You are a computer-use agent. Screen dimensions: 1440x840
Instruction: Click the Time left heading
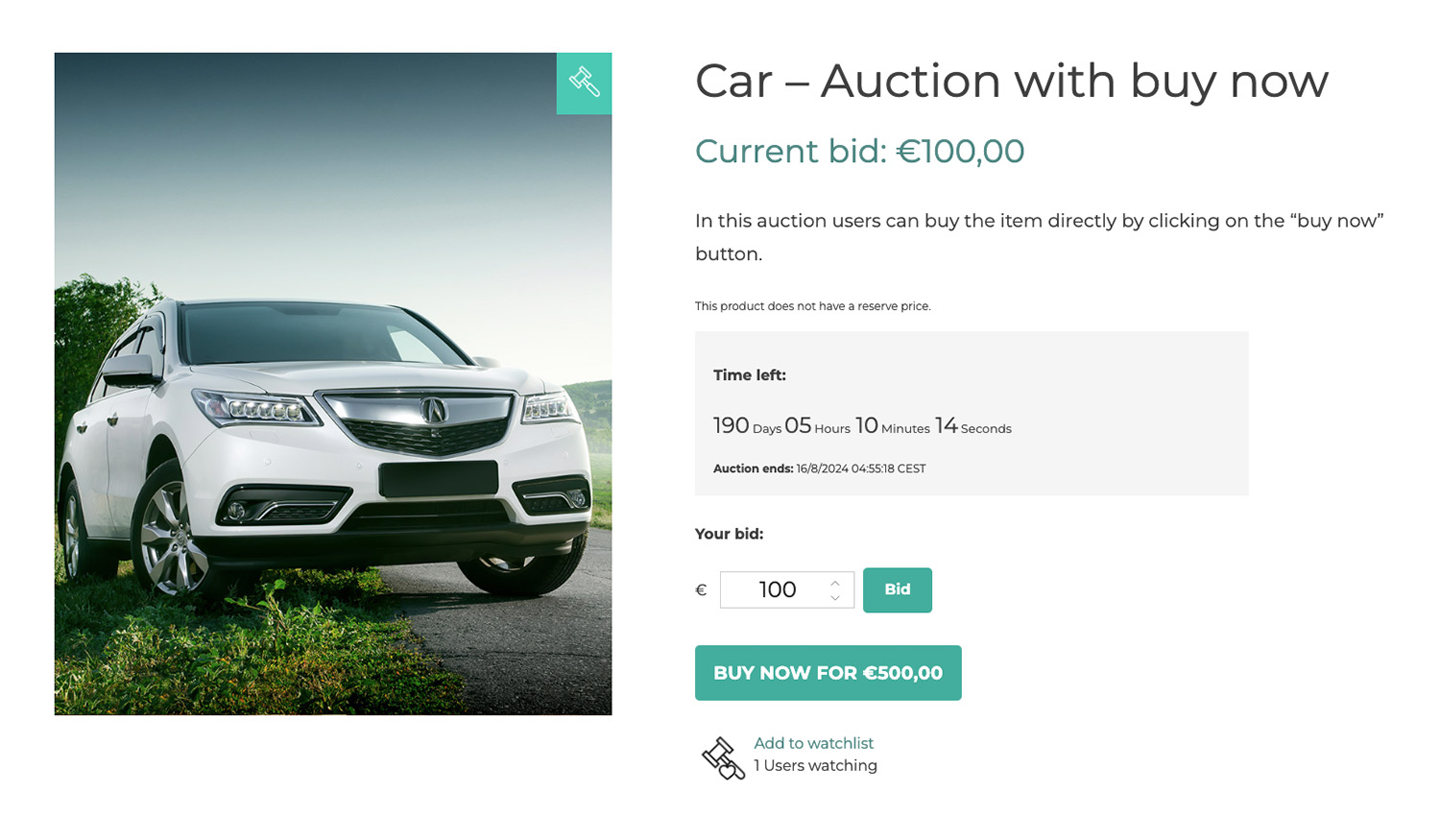click(x=749, y=375)
